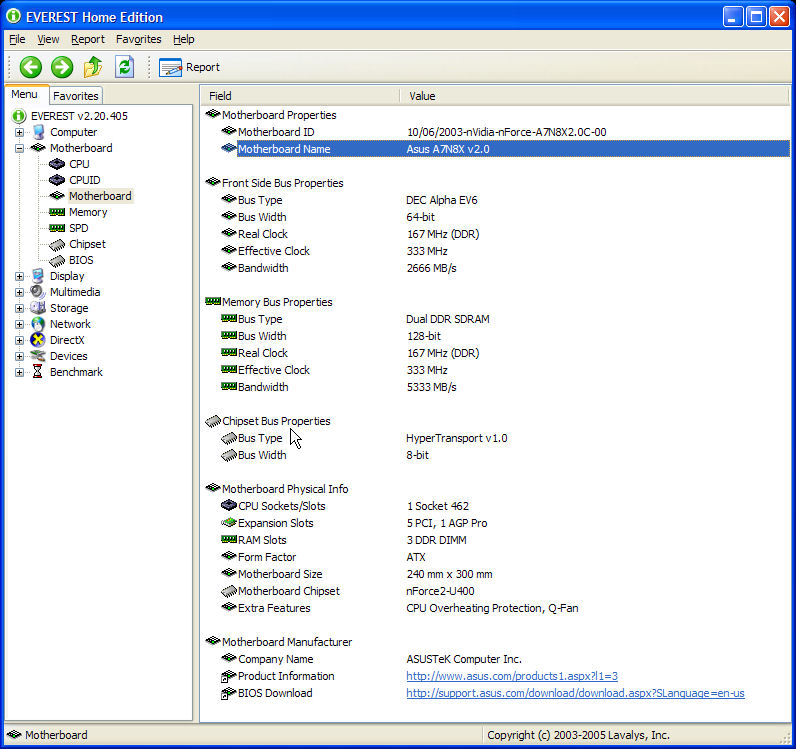Expand the DirectX tree node

click(x=19, y=340)
